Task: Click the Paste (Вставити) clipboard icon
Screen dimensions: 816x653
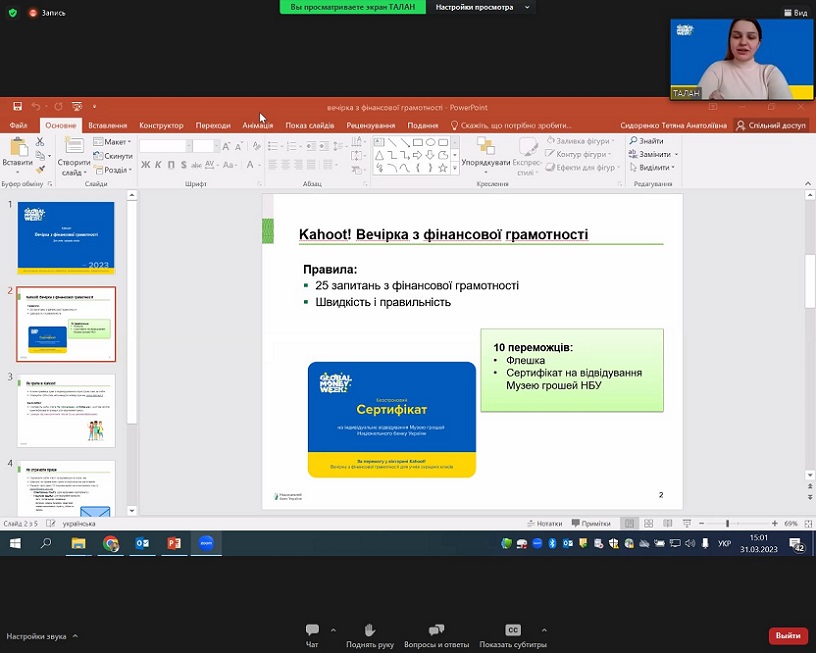Action: pos(18,147)
